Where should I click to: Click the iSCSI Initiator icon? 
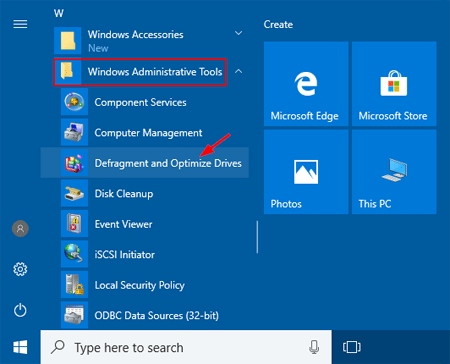pyautogui.click(x=74, y=254)
